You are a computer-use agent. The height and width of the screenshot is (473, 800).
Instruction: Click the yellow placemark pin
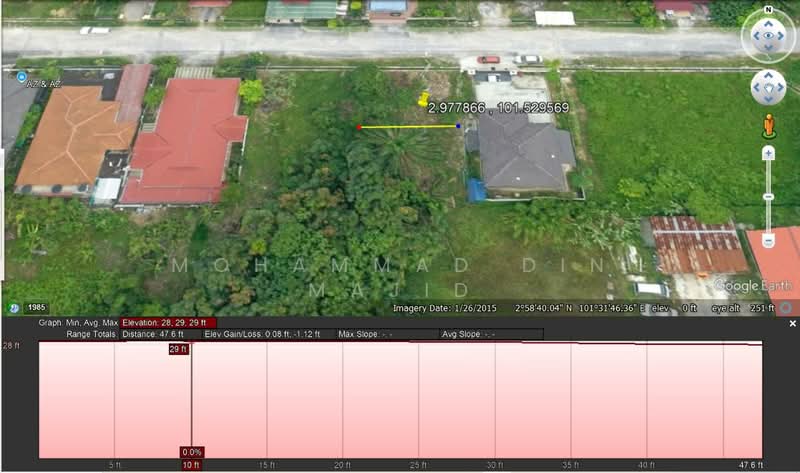[x=423, y=100]
